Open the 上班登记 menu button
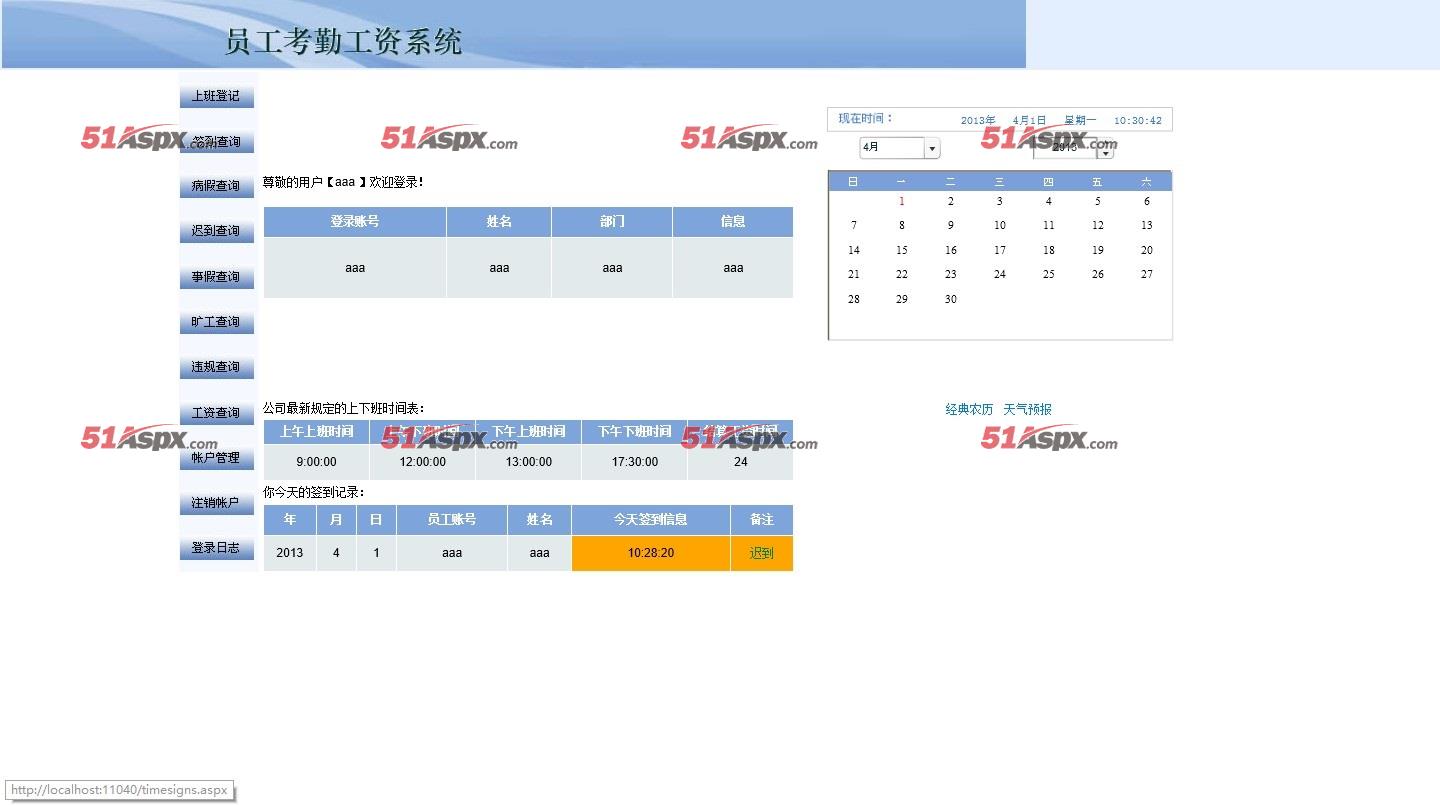 (216, 96)
